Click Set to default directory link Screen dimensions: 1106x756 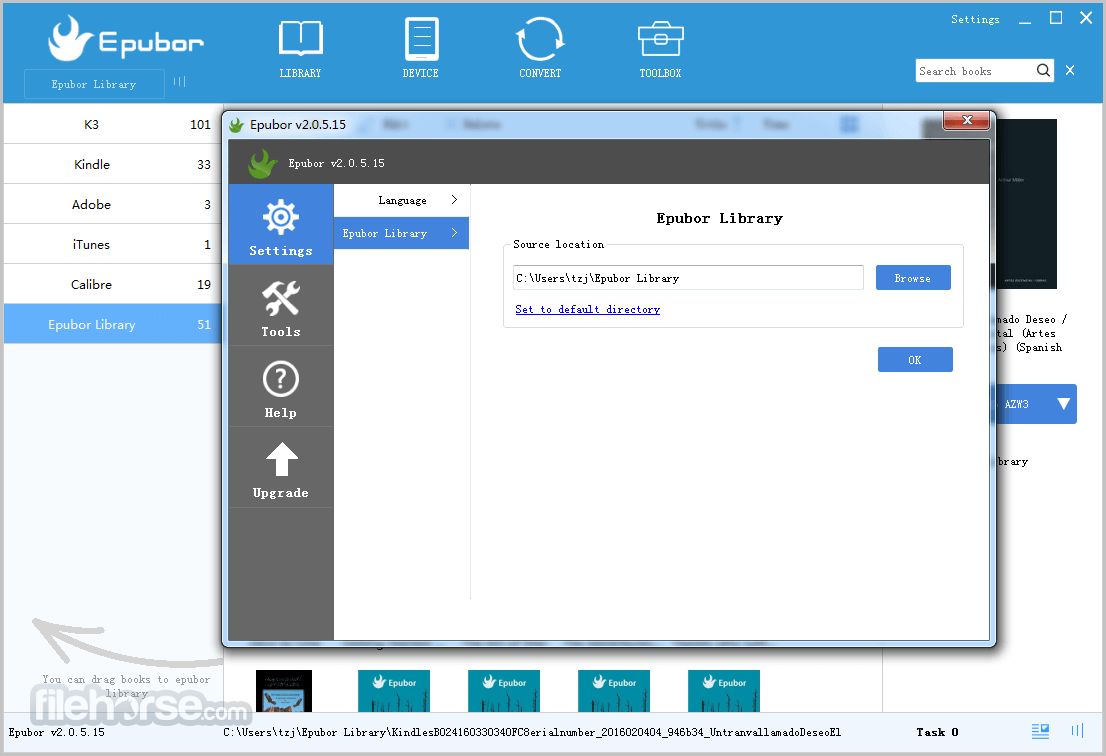588,310
